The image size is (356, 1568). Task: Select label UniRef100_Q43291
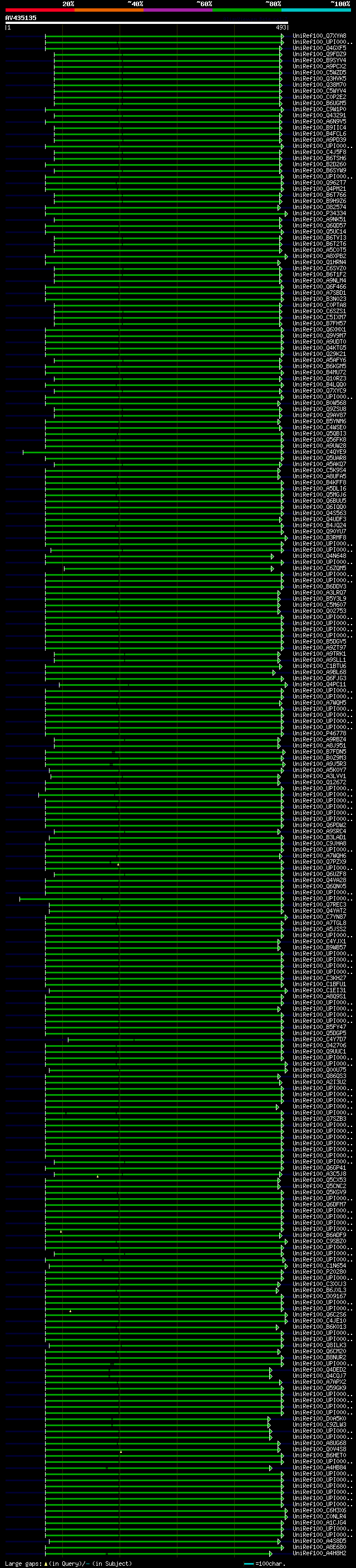(x=319, y=115)
